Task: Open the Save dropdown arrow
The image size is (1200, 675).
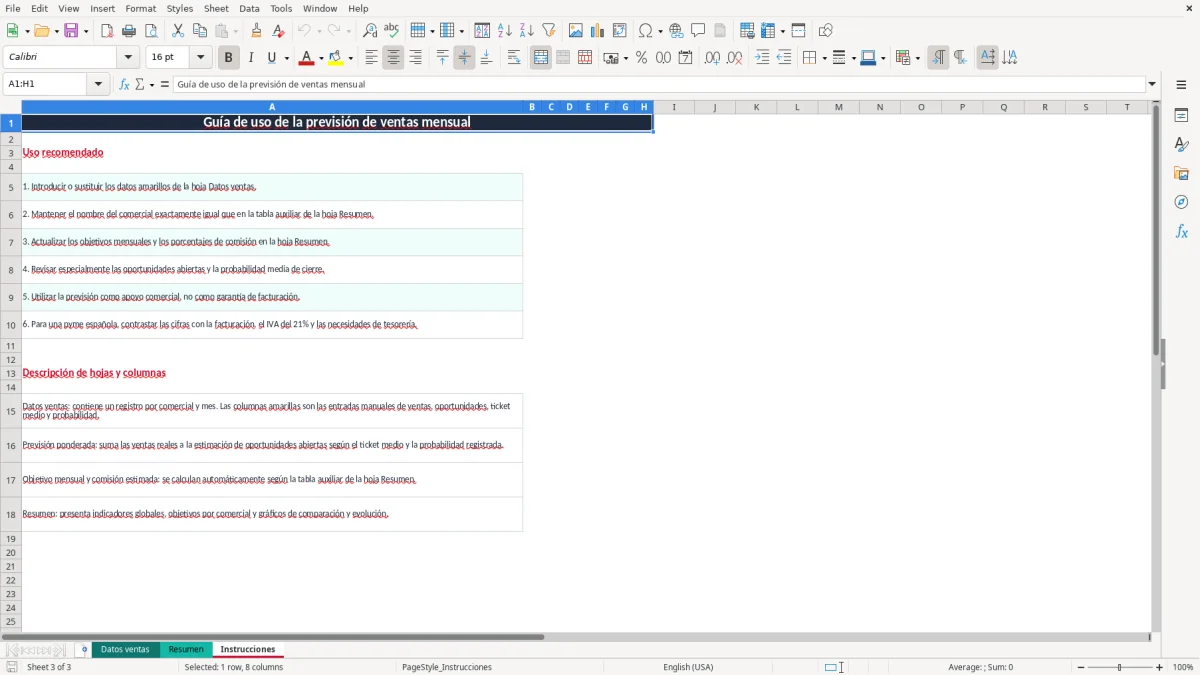Action: tap(85, 31)
